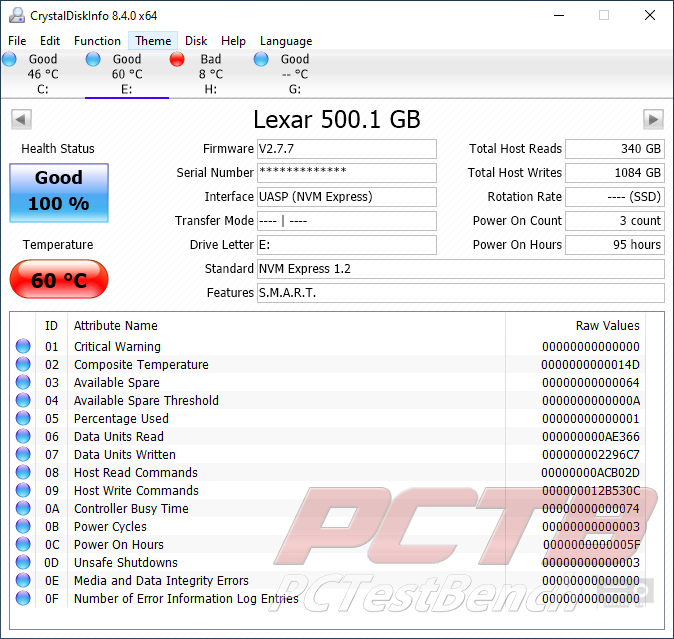This screenshot has height=639, width=674.
Task: Click the Lexar 500.1 GB disk title
Action: [x=337, y=119]
